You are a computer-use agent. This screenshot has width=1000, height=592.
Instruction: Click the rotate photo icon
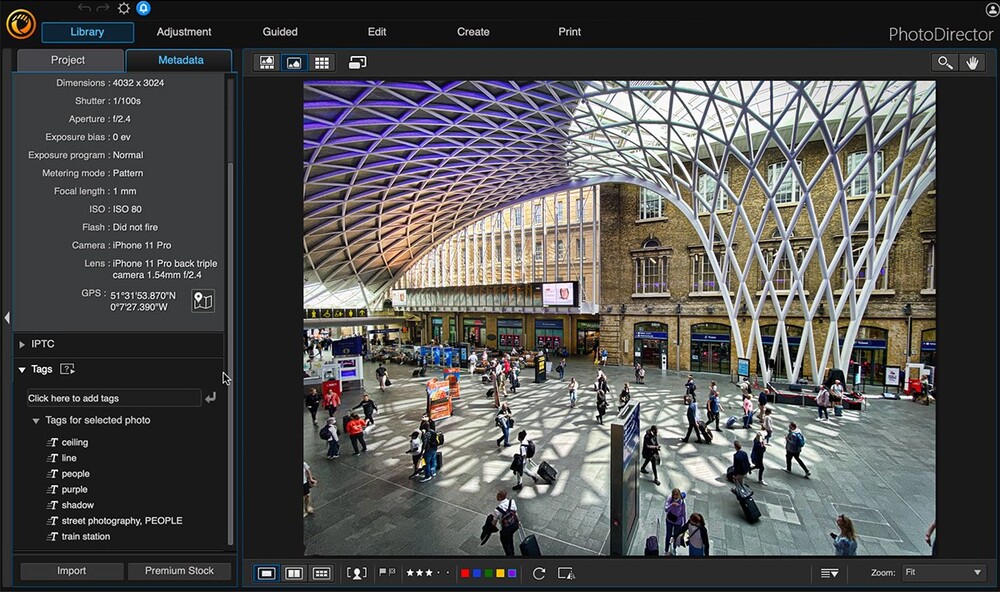(x=537, y=572)
